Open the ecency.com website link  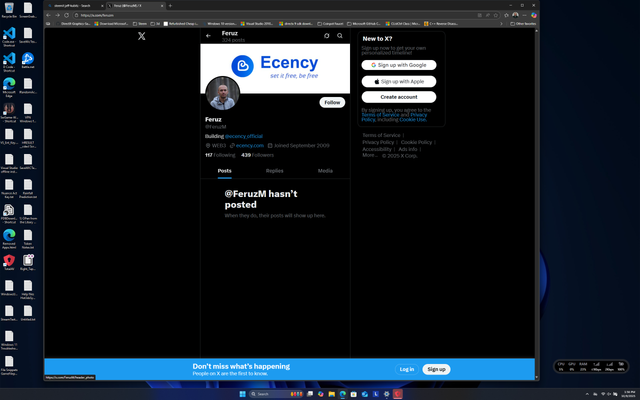pyautogui.click(x=249, y=146)
